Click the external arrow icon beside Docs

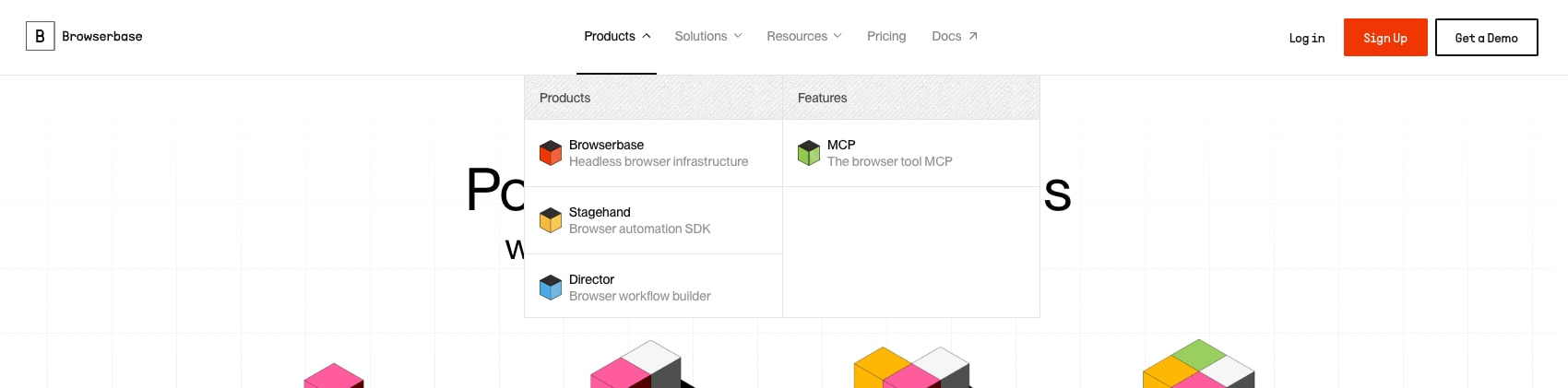973,36
